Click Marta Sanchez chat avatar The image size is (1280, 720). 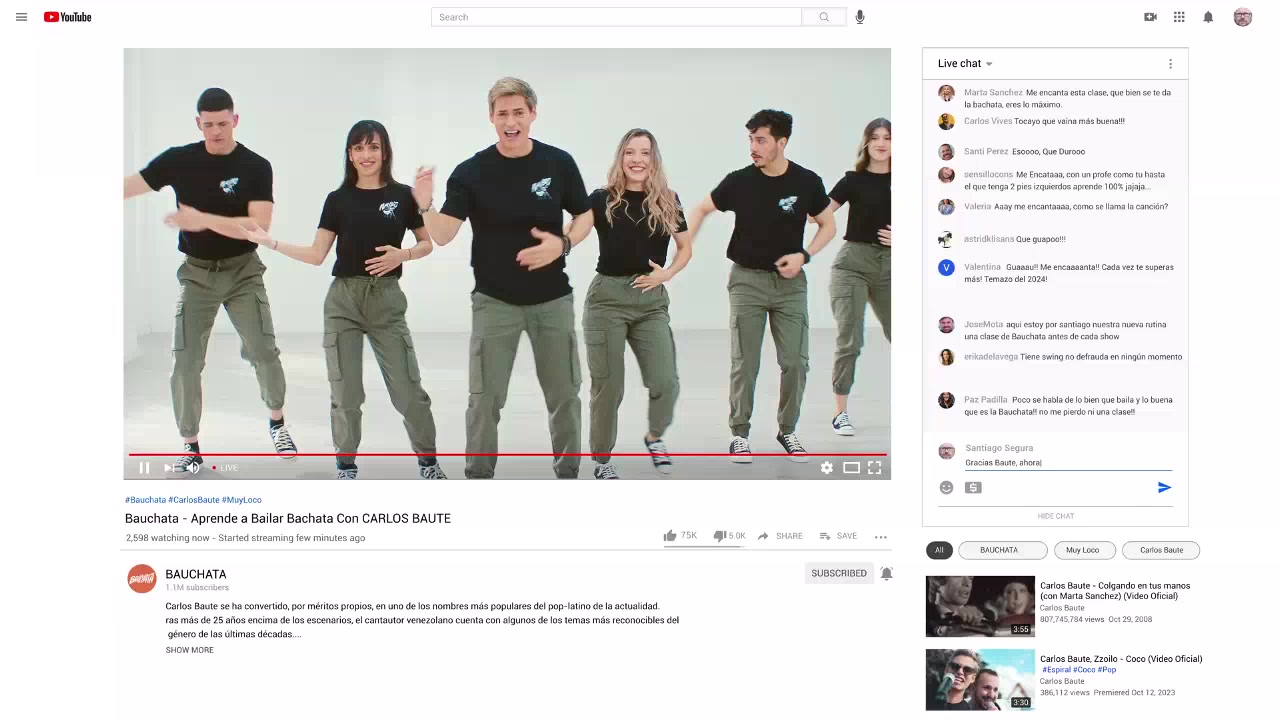946,93
